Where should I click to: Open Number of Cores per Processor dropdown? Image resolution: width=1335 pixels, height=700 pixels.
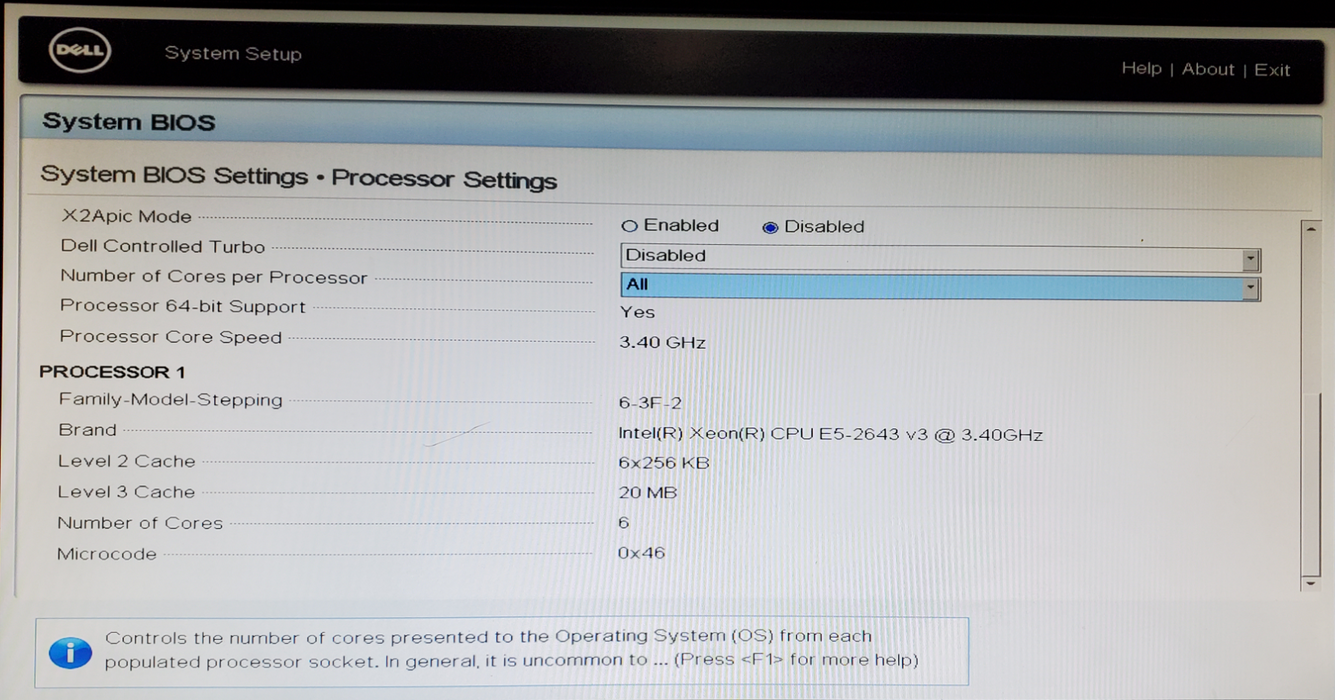940,286
